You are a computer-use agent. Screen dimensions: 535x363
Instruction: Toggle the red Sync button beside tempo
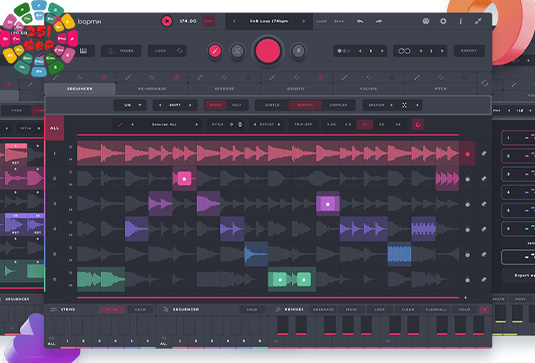(208, 21)
